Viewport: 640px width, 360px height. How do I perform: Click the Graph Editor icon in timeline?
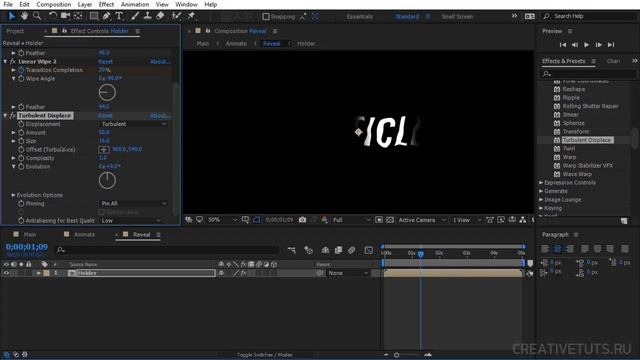coord(369,250)
